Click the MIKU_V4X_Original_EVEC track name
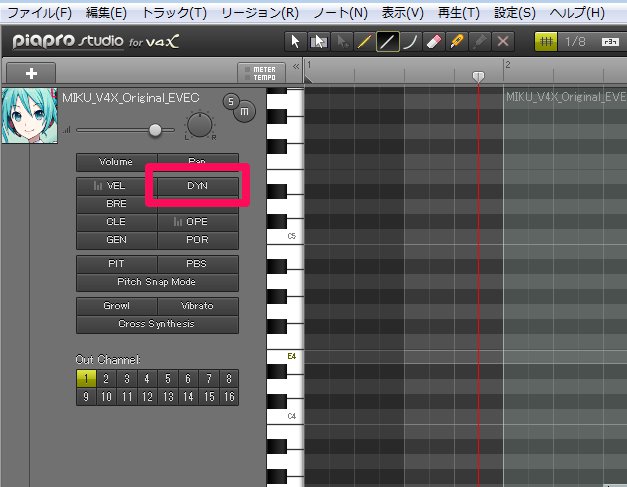Image resolution: width=627 pixels, height=487 pixels. tap(131, 98)
